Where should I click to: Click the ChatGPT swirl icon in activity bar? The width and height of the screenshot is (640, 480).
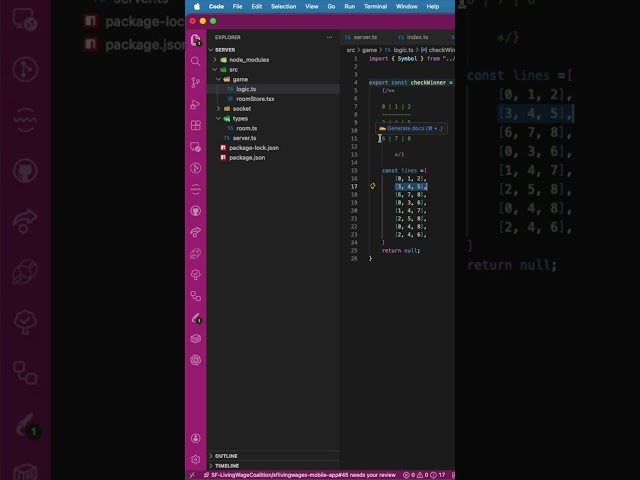196,360
